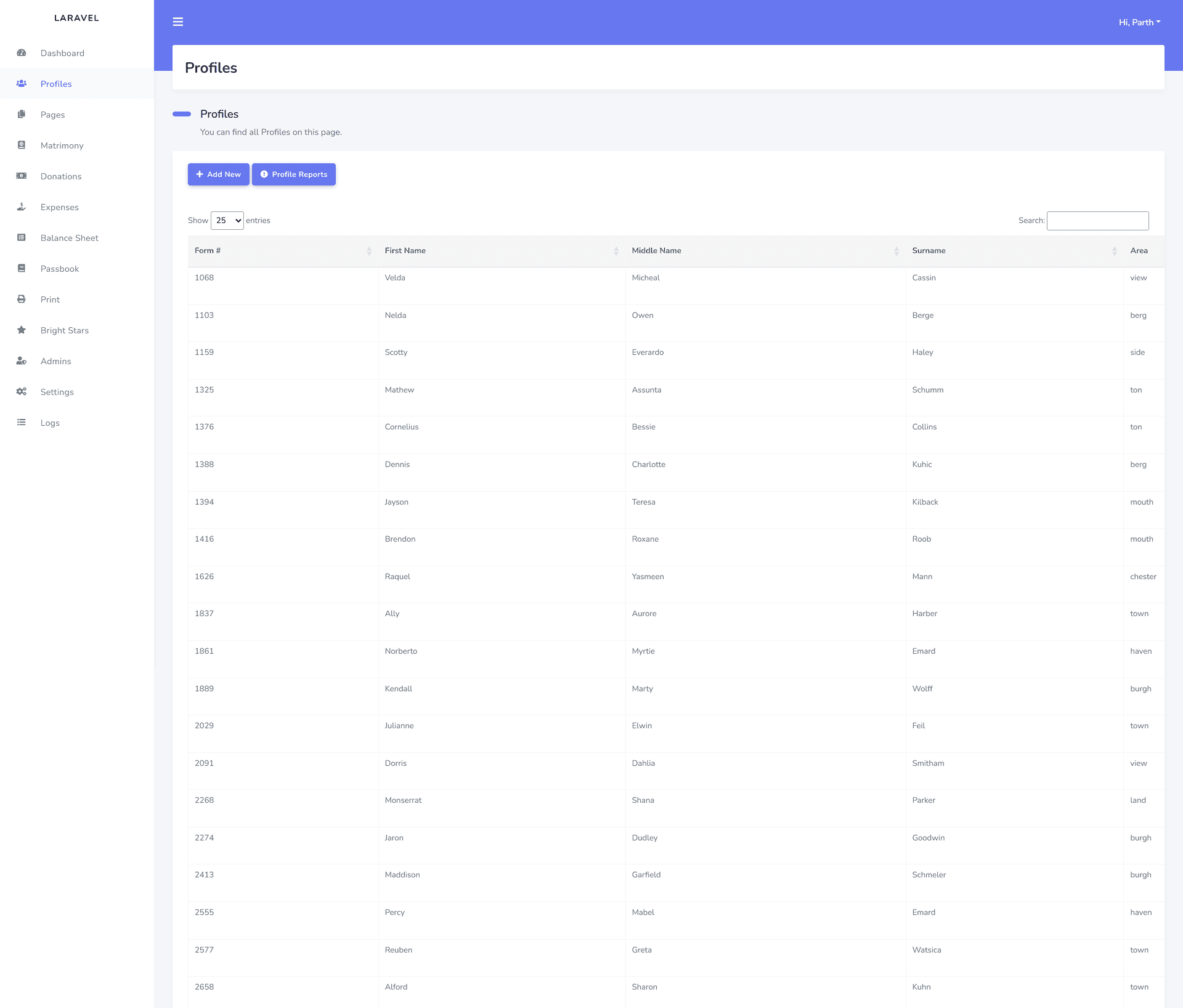Click the Print printer icon
Screen dimensions: 1183x1008
22,299
